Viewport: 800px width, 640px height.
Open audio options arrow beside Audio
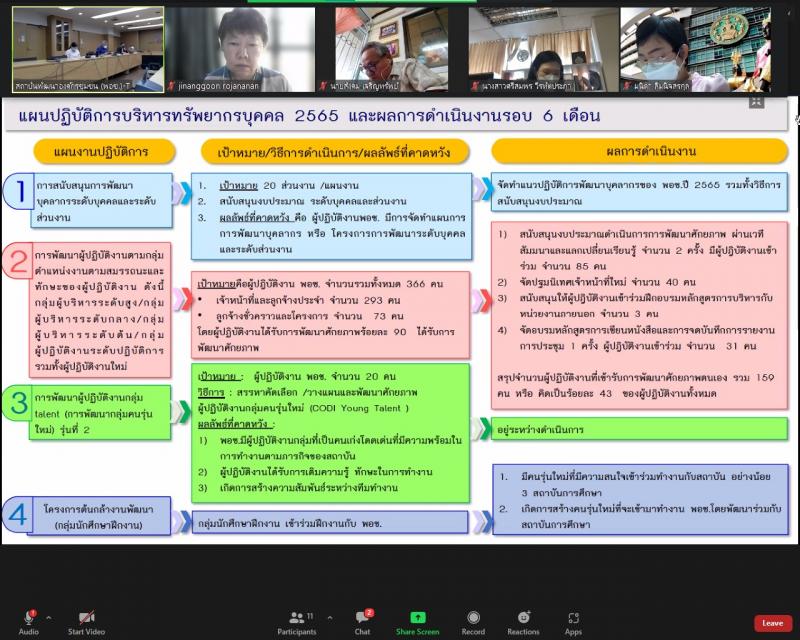click(x=48, y=618)
